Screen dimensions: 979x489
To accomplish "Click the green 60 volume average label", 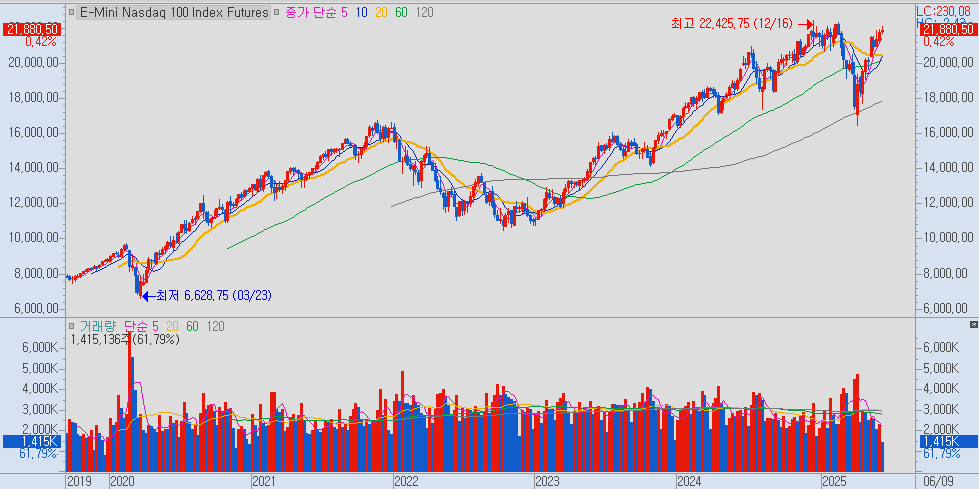I will (192, 326).
